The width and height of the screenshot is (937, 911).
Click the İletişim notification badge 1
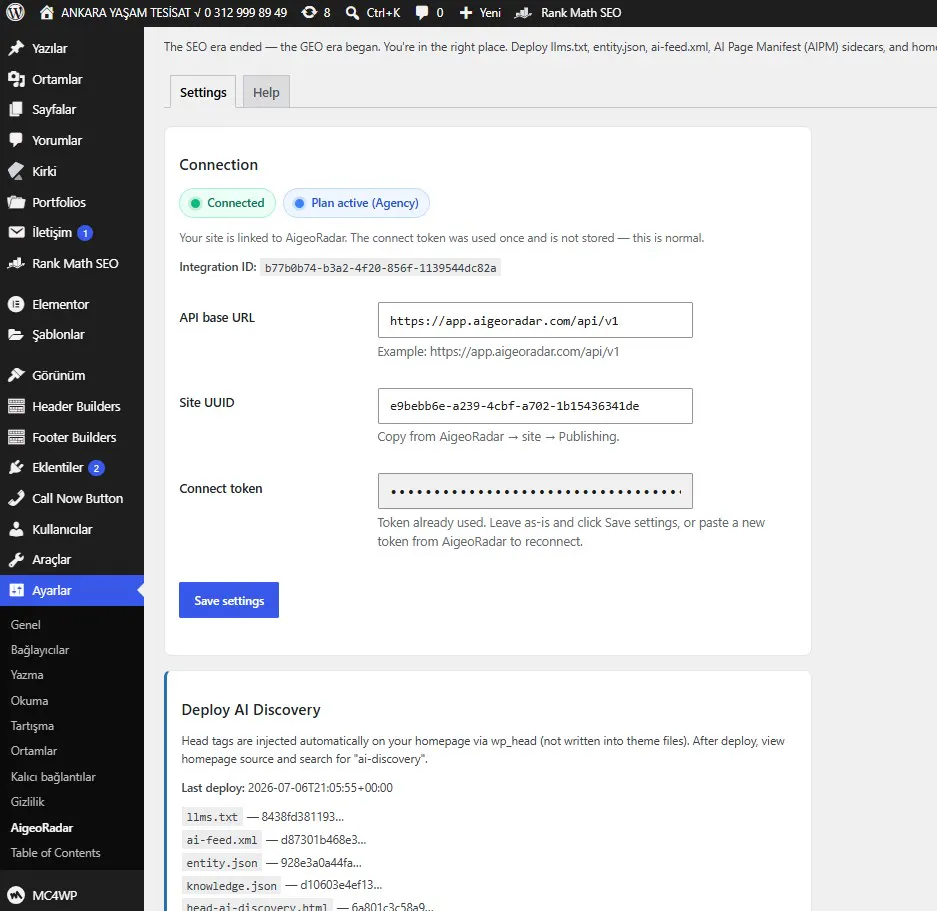click(x=85, y=233)
